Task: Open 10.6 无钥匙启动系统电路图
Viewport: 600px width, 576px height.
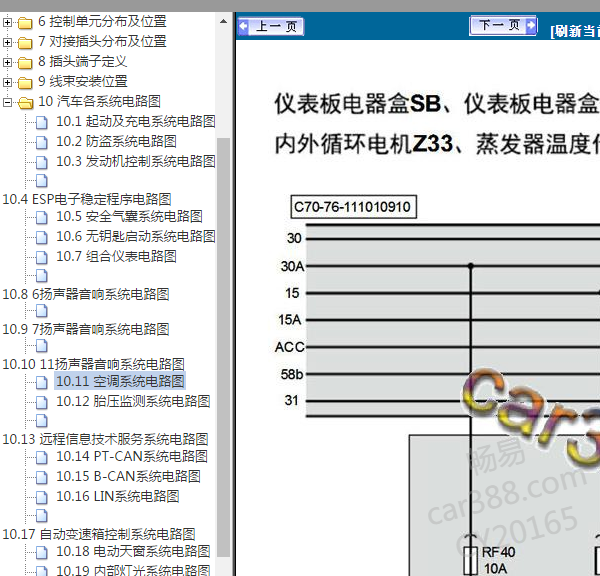Action: coord(136,237)
